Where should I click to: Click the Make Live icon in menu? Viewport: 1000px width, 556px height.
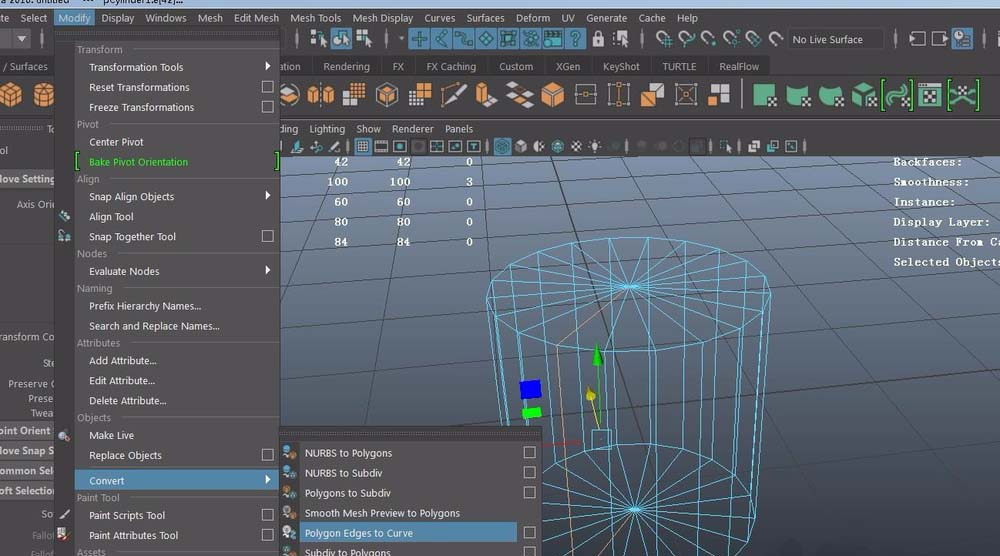(x=64, y=435)
